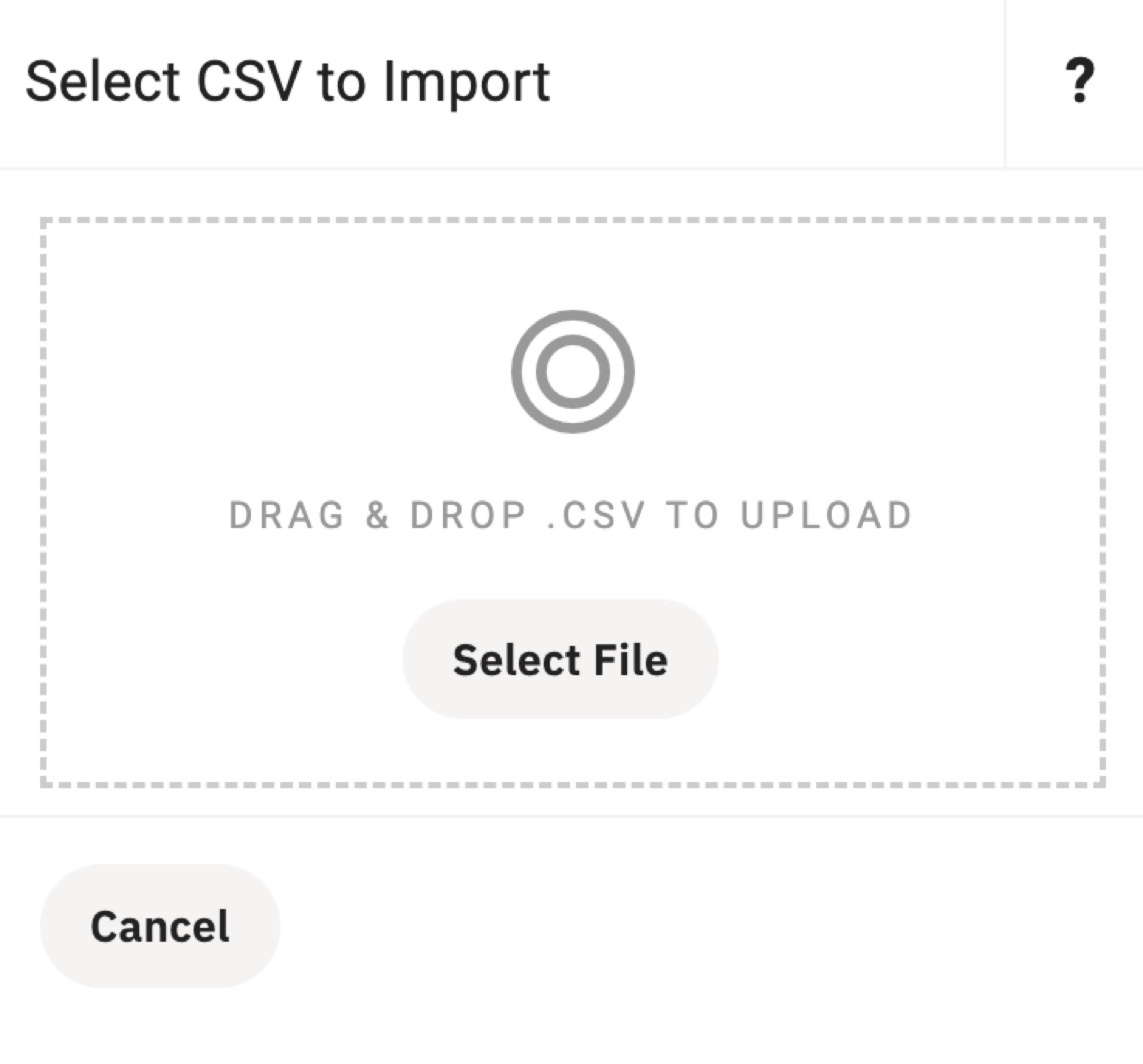The image size is (1143, 1064).
Task: Click the "Select CSV to Import" heading
Action: tap(287, 82)
